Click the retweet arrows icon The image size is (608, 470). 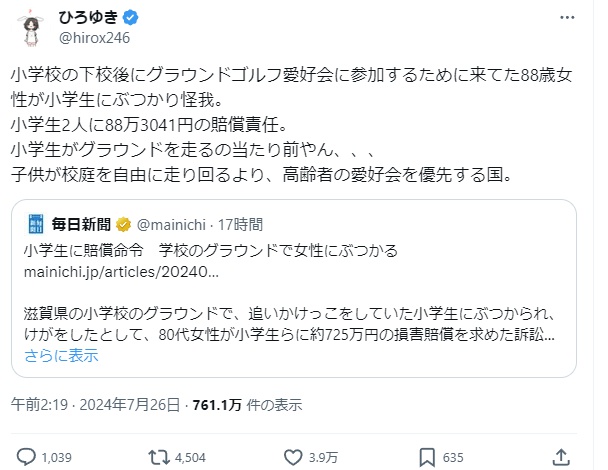(x=157, y=457)
